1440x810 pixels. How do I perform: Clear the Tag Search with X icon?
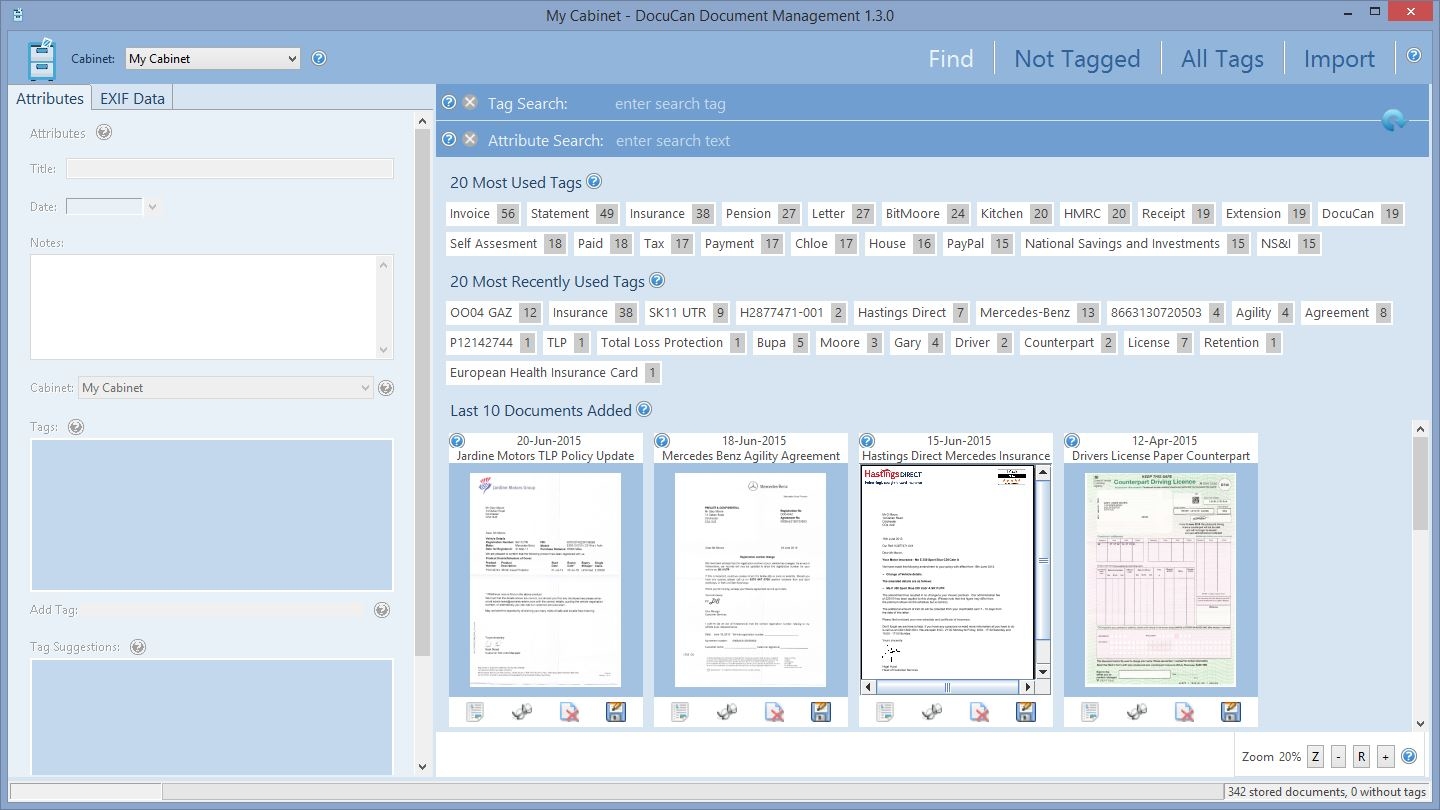point(470,102)
